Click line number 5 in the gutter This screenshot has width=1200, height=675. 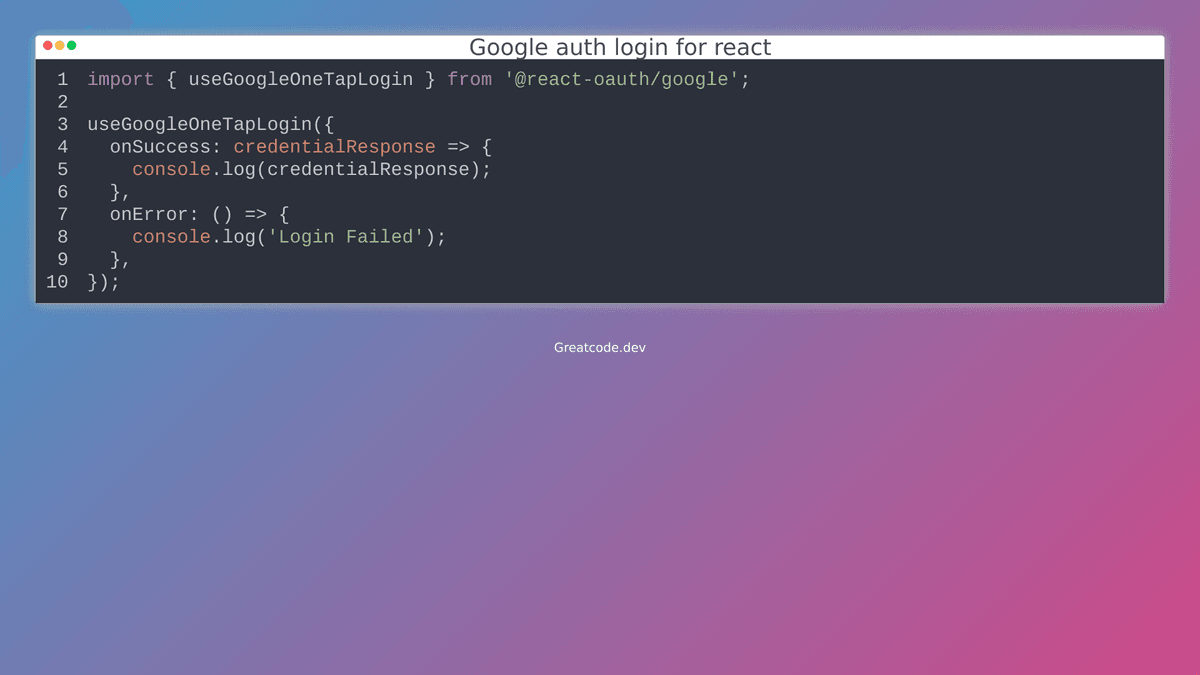click(62, 169)
